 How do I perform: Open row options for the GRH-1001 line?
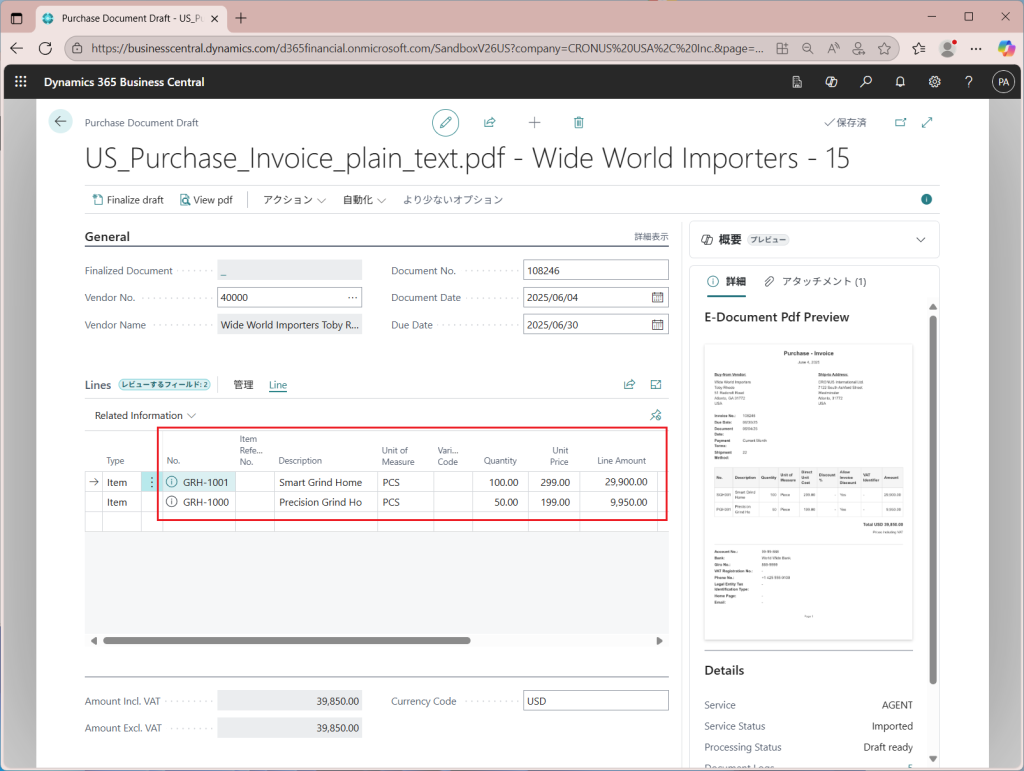click(152, 482)
